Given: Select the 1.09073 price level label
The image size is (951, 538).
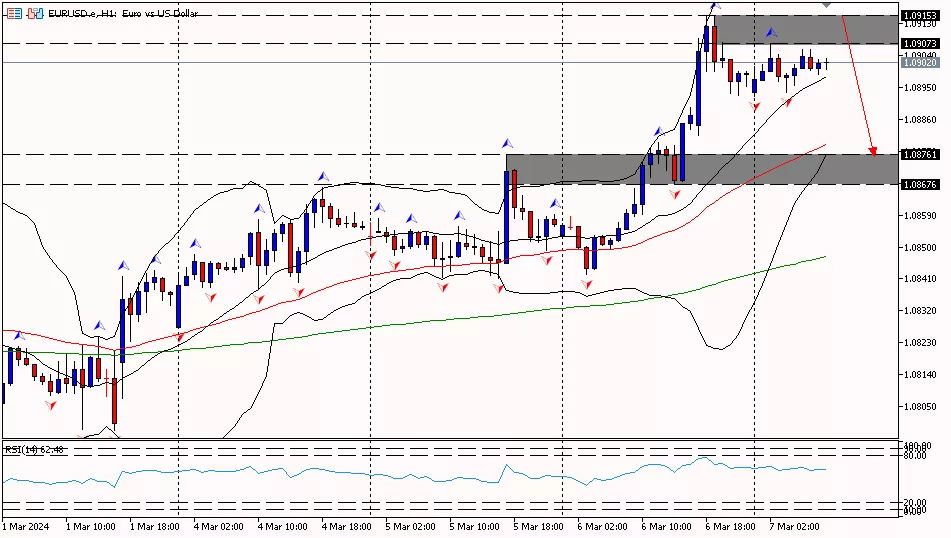Looking at the screenshot, I should coord(920,44).
